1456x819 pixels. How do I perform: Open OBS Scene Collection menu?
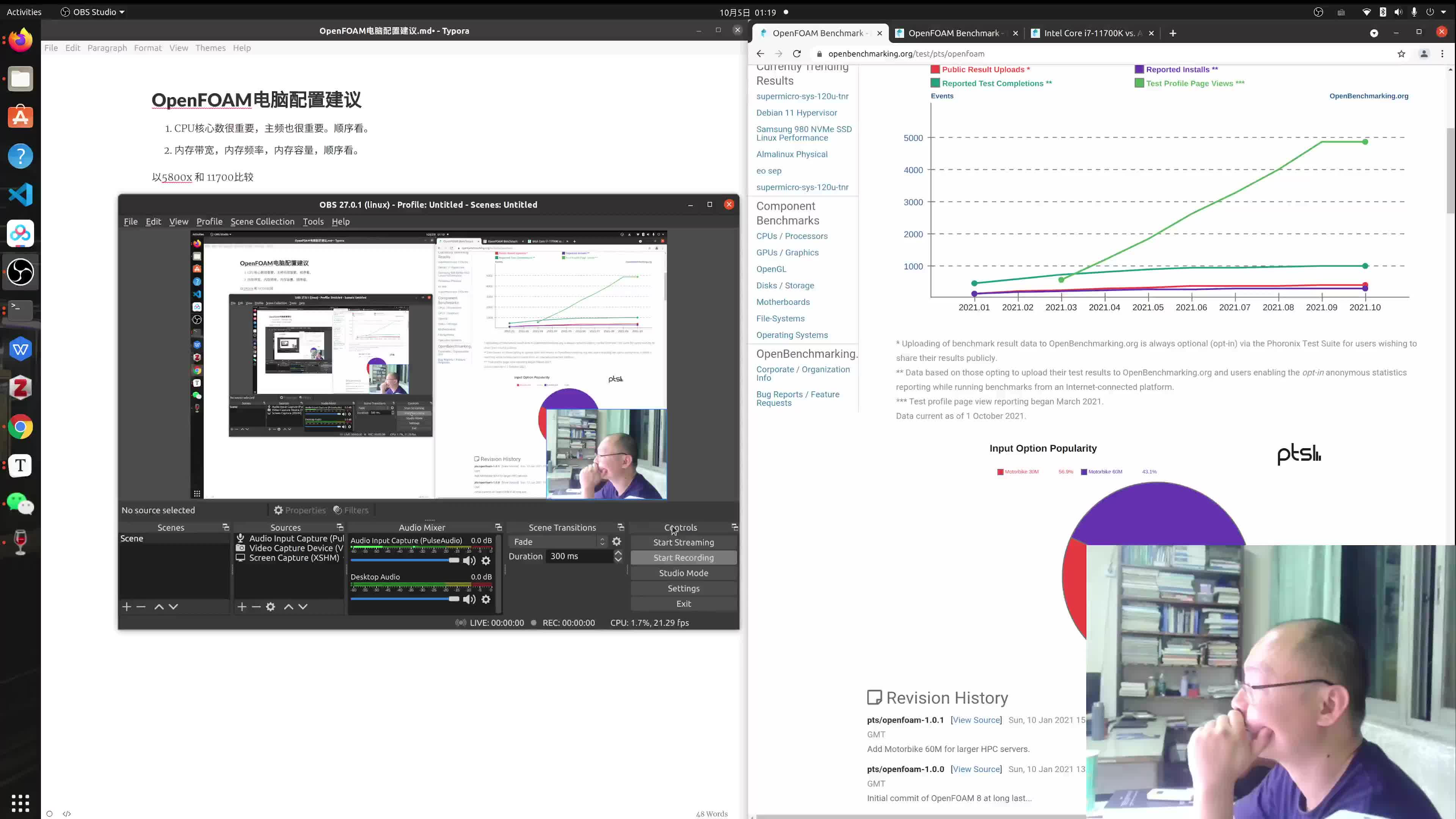click(262, 221)
